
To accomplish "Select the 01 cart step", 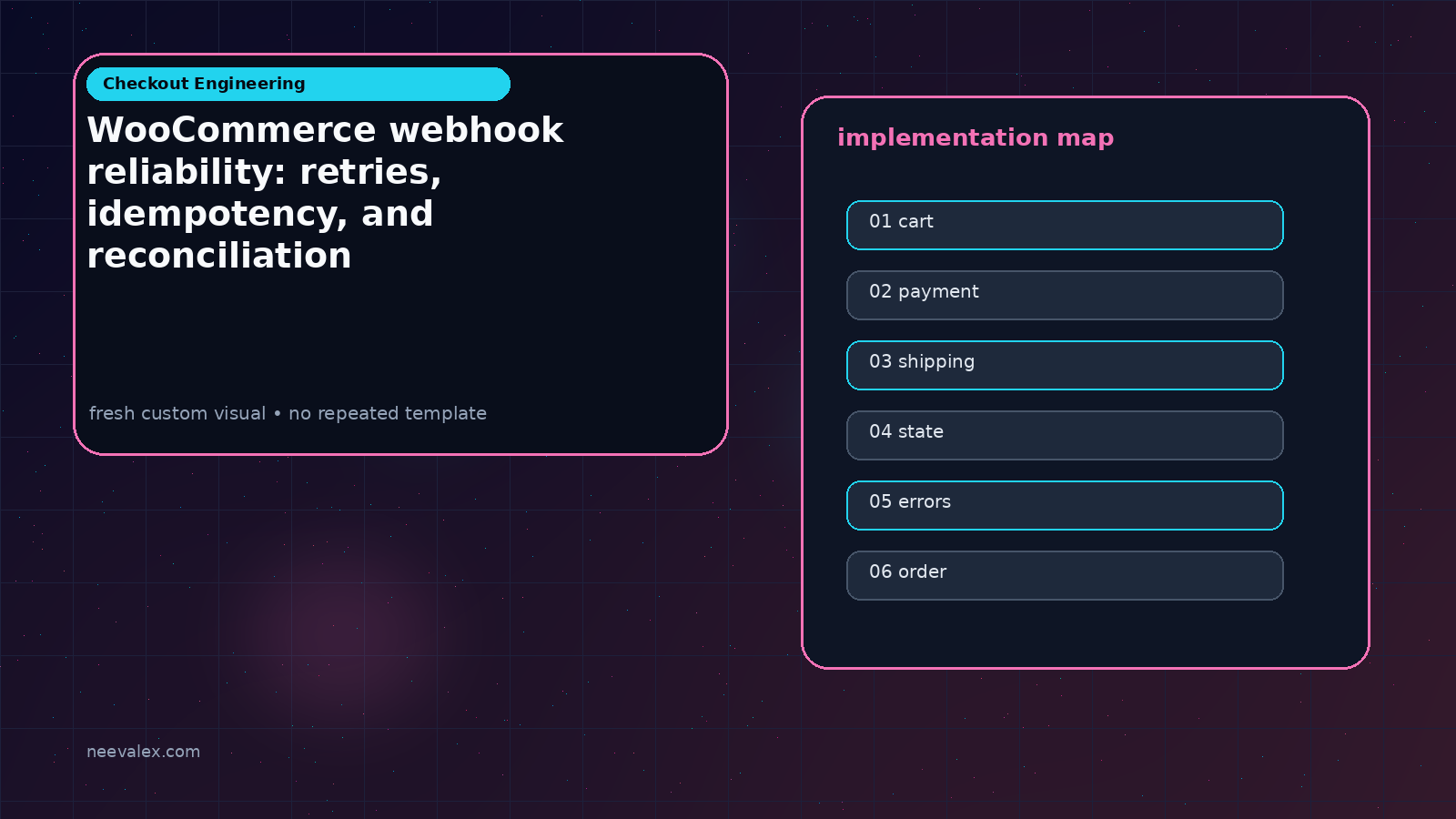I will tap(1065, 225).
